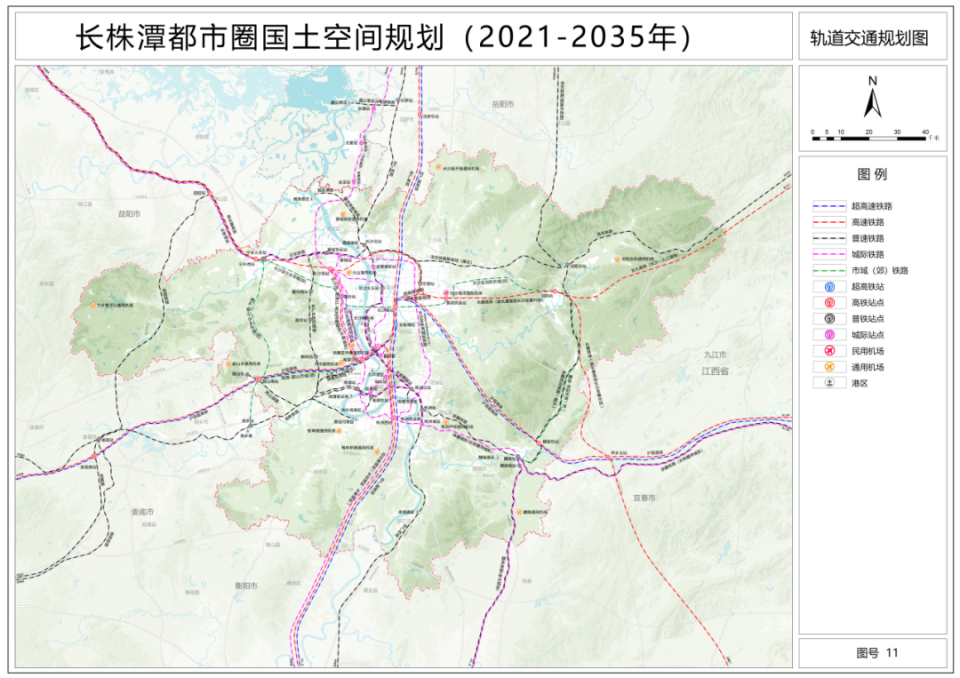Click the blue 超高铁站 legend icon

830,287
